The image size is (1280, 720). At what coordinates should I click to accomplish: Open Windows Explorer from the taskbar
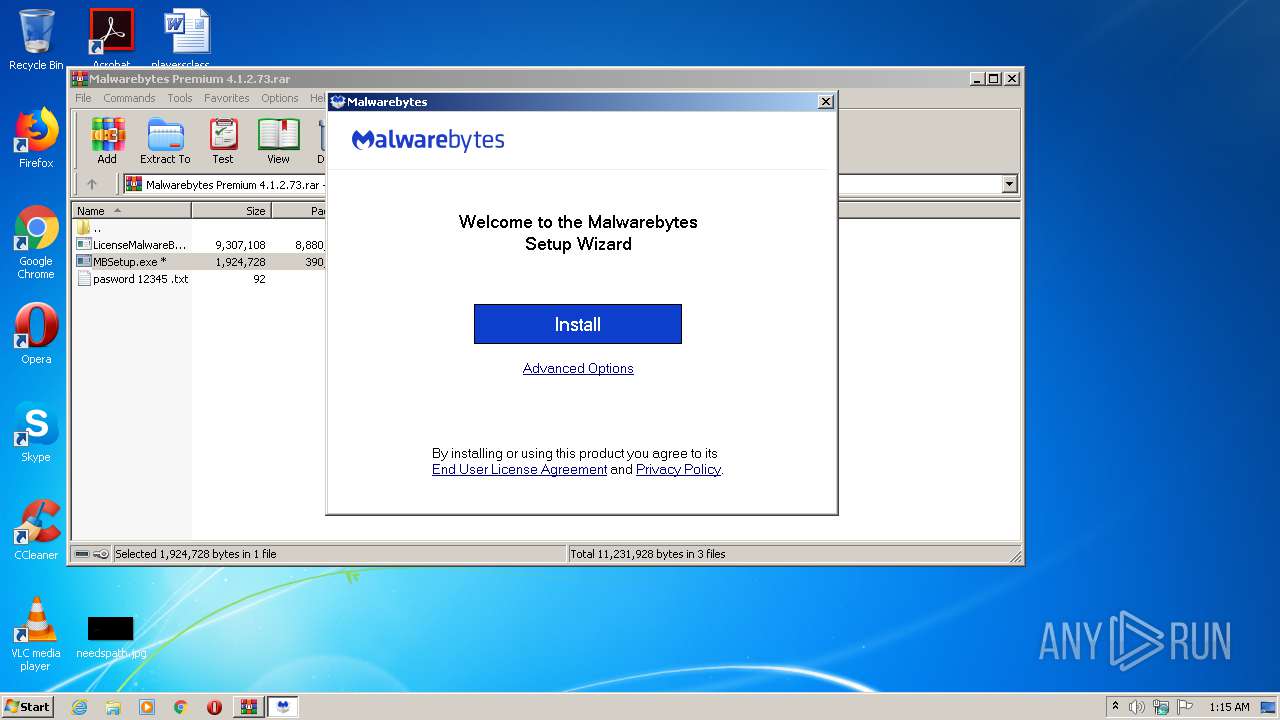[113, 707]
